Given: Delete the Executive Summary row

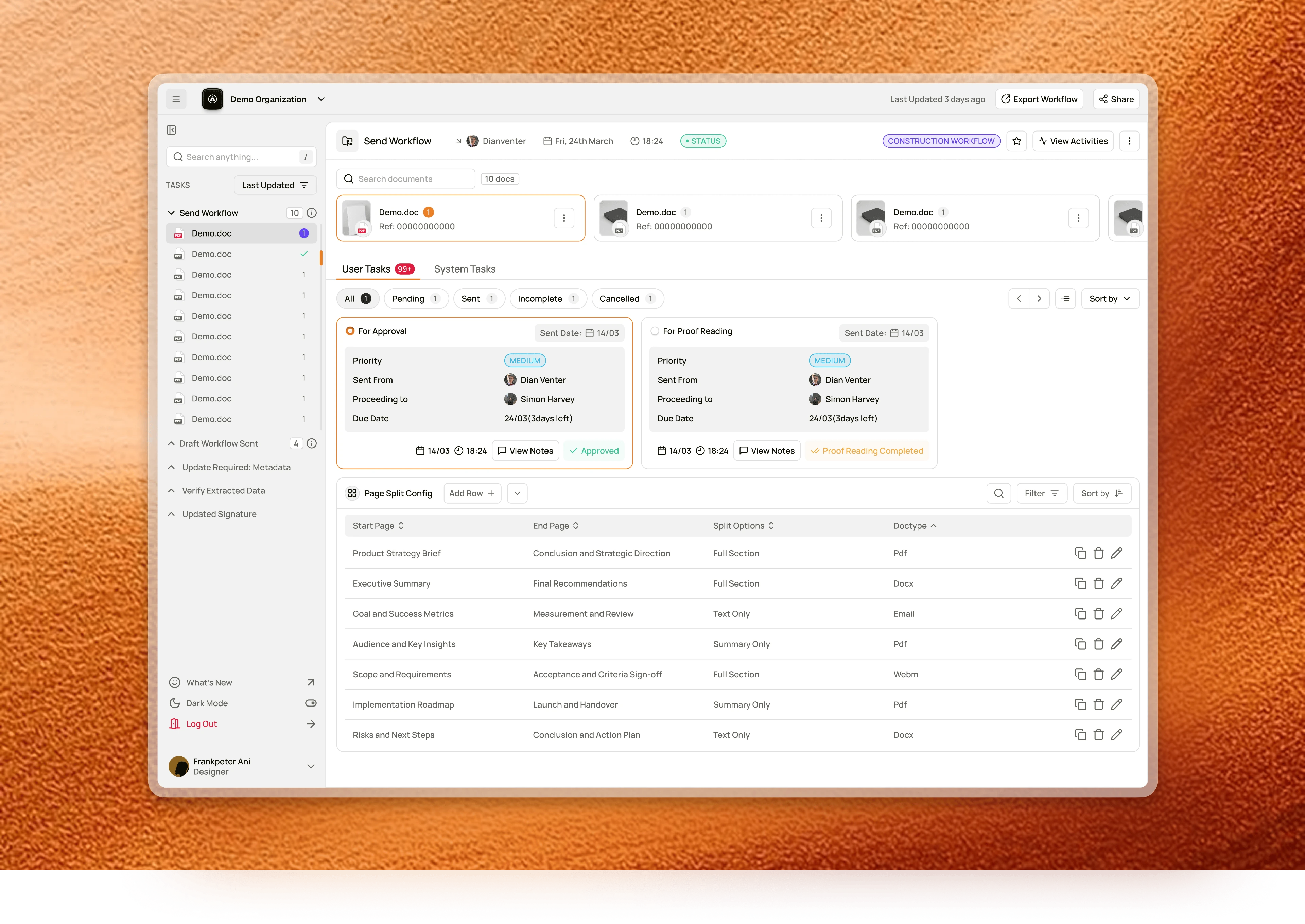Looking at the screenshot, I should click(1098, 583).
